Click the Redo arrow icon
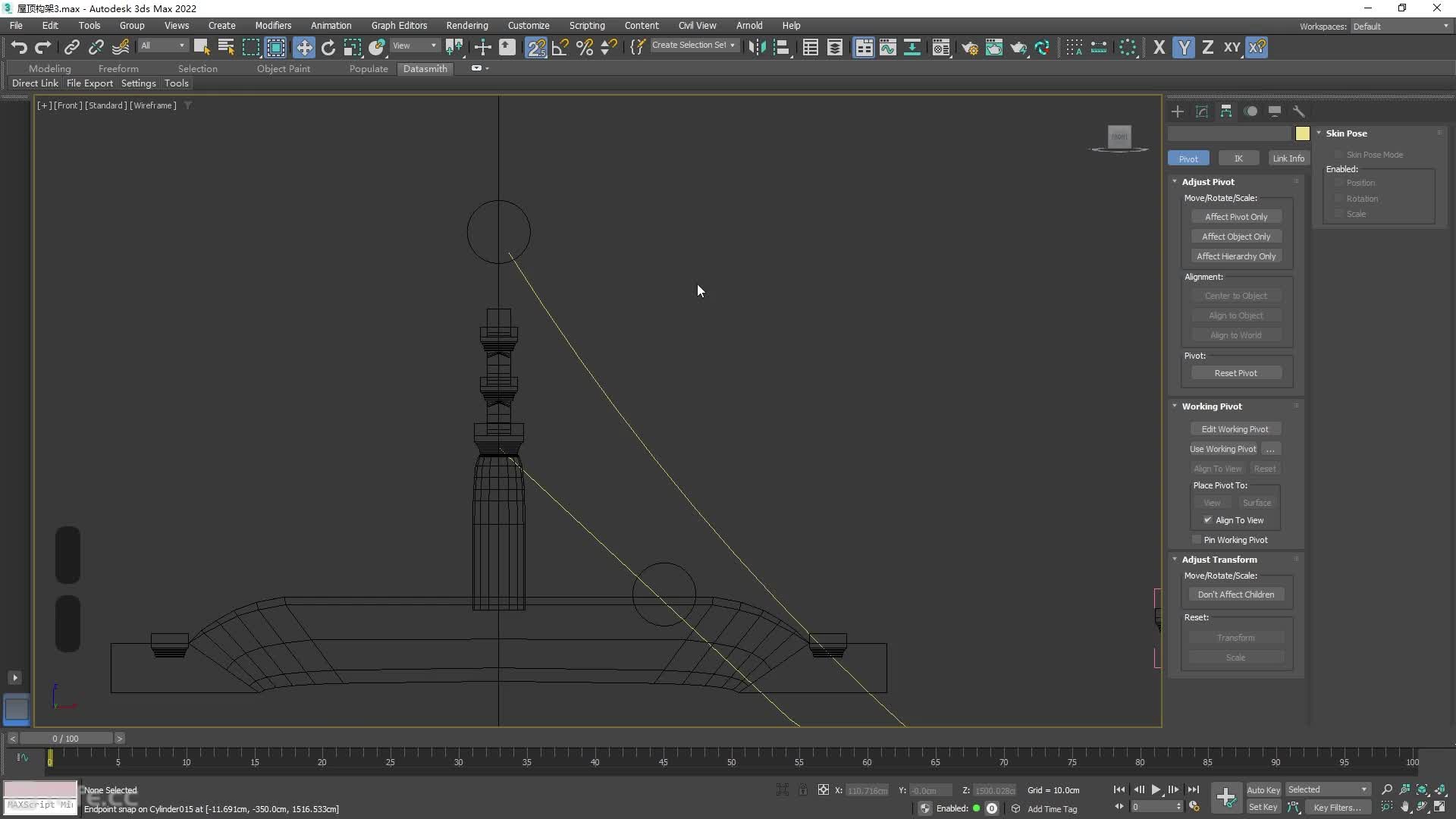 [43, 47]
